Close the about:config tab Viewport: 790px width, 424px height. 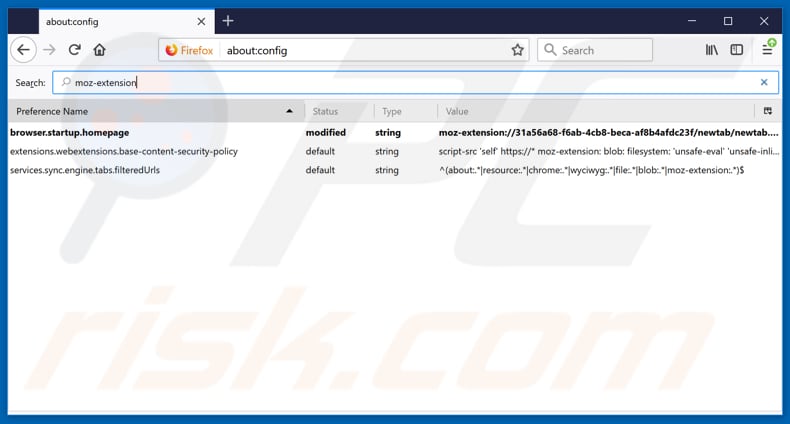[x=201, y=22]
